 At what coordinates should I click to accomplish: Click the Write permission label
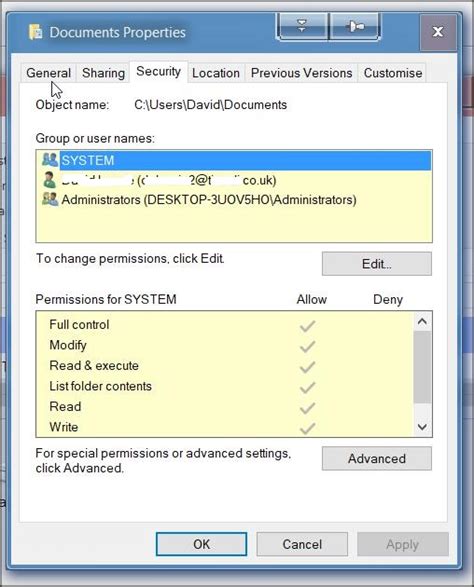point(64,427)
